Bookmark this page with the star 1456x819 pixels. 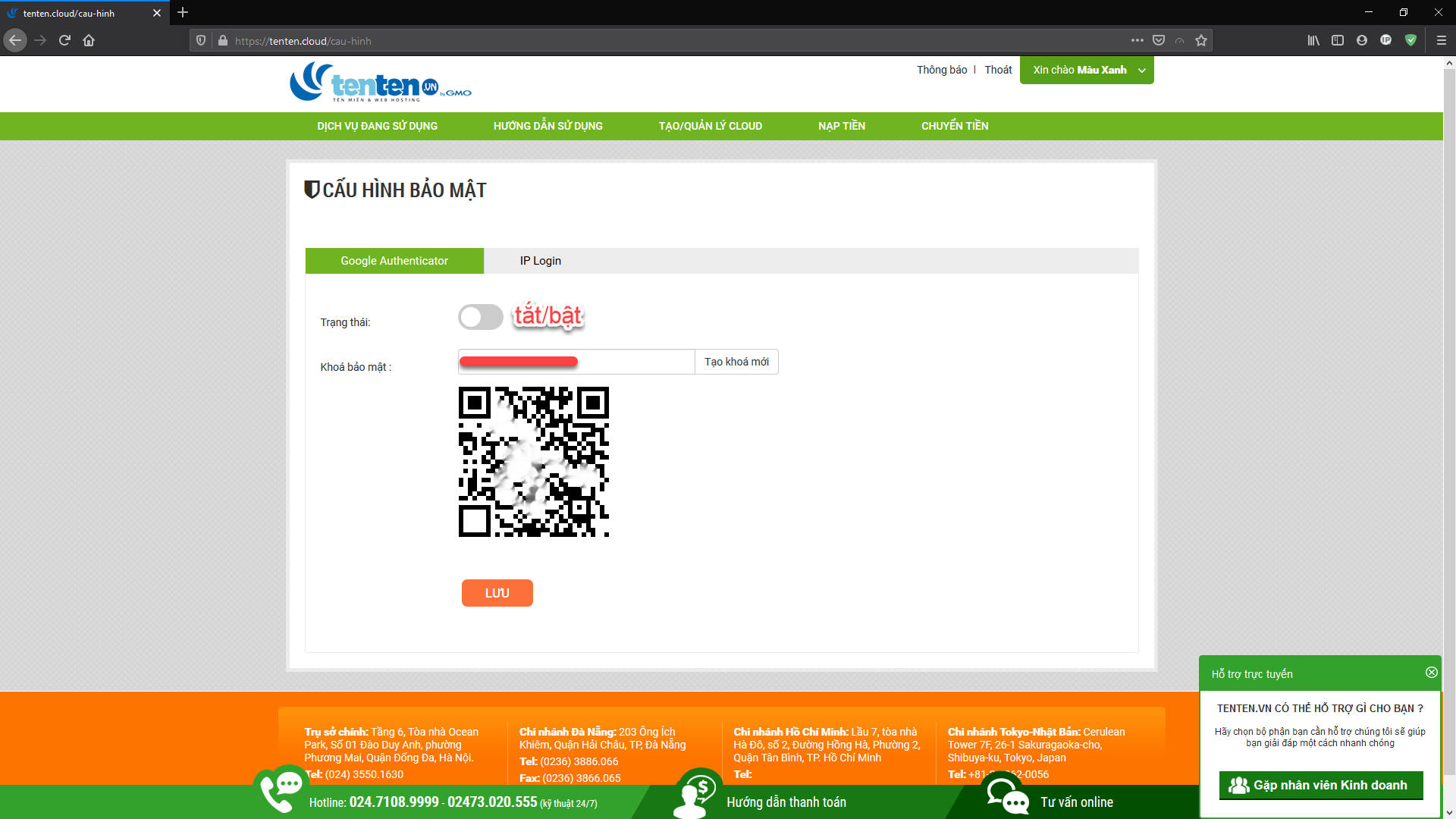(x=1201, y=40)
